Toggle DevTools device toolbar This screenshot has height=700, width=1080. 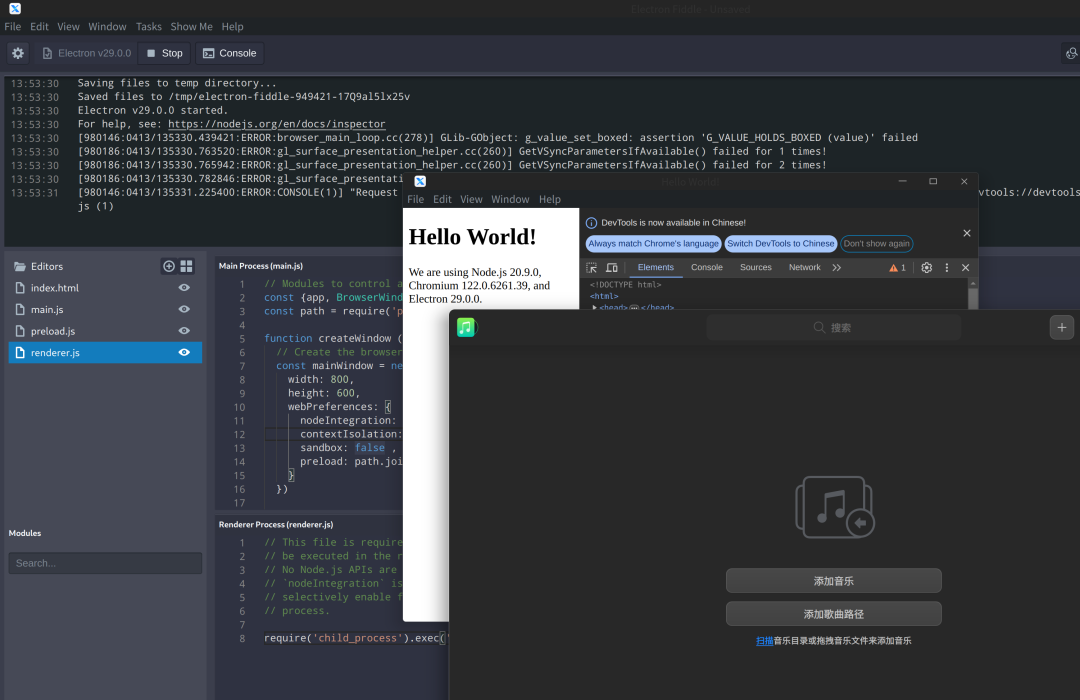tap(612, 267)
